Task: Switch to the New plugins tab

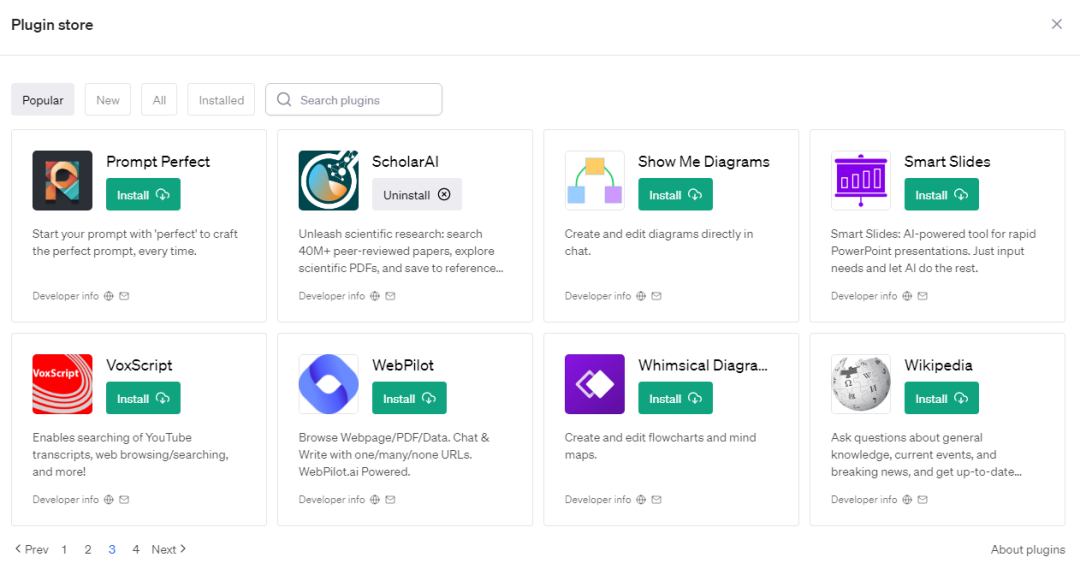Action: pos(108,100)
